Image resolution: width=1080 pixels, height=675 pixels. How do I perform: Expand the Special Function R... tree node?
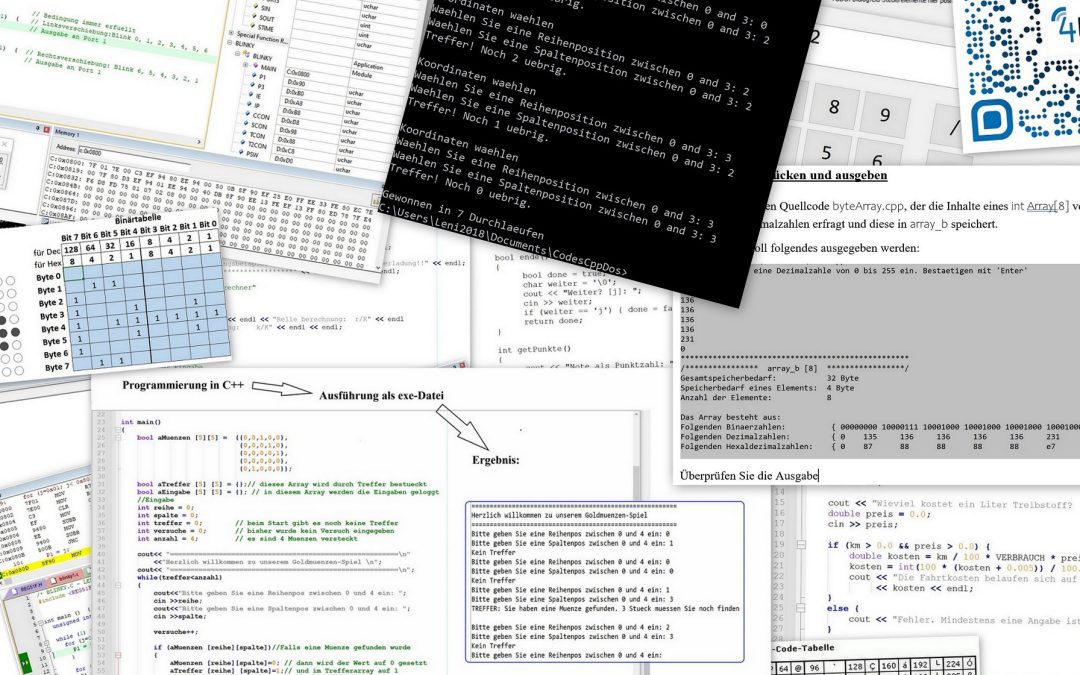(x=231, y=33)
